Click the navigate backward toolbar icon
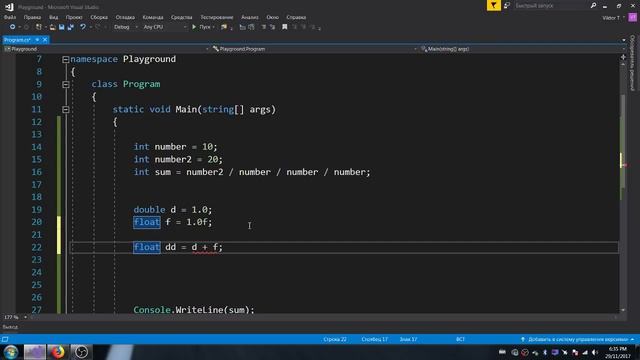The width and height of the screenshot is (640, 360). pyautogui.click(x=13, y=27)
